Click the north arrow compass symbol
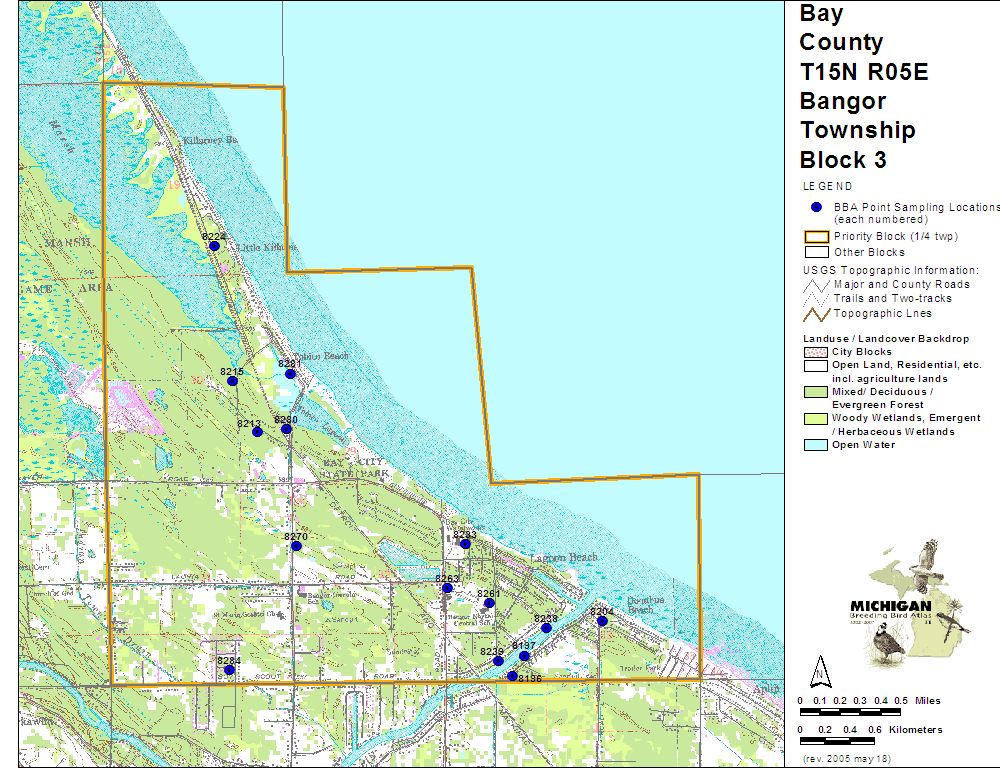Image resolution: width=1000 pixels, height=768 pixels. (x=819, y=669)
